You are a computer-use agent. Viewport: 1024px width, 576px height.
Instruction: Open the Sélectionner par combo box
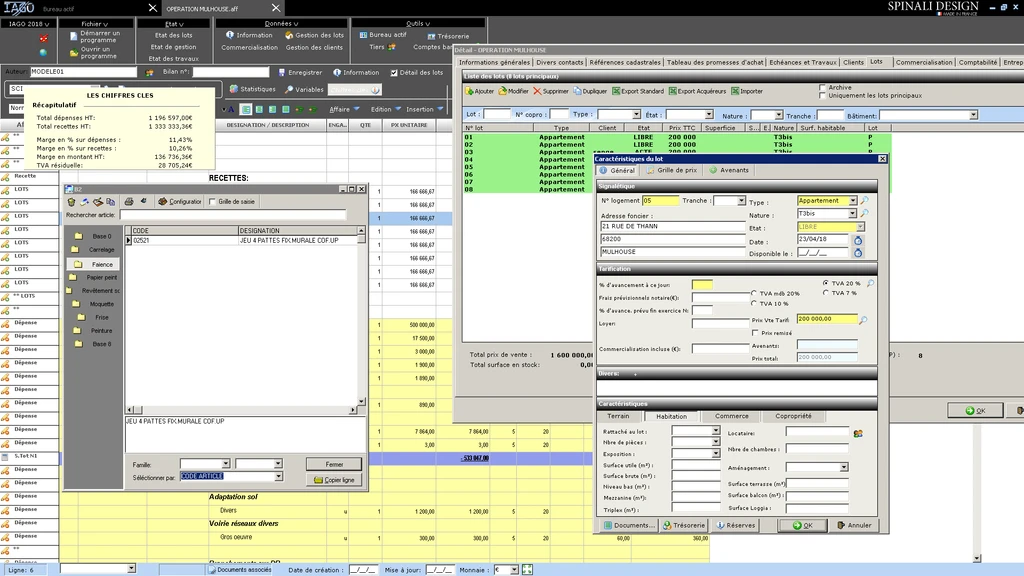pos(278,477)
